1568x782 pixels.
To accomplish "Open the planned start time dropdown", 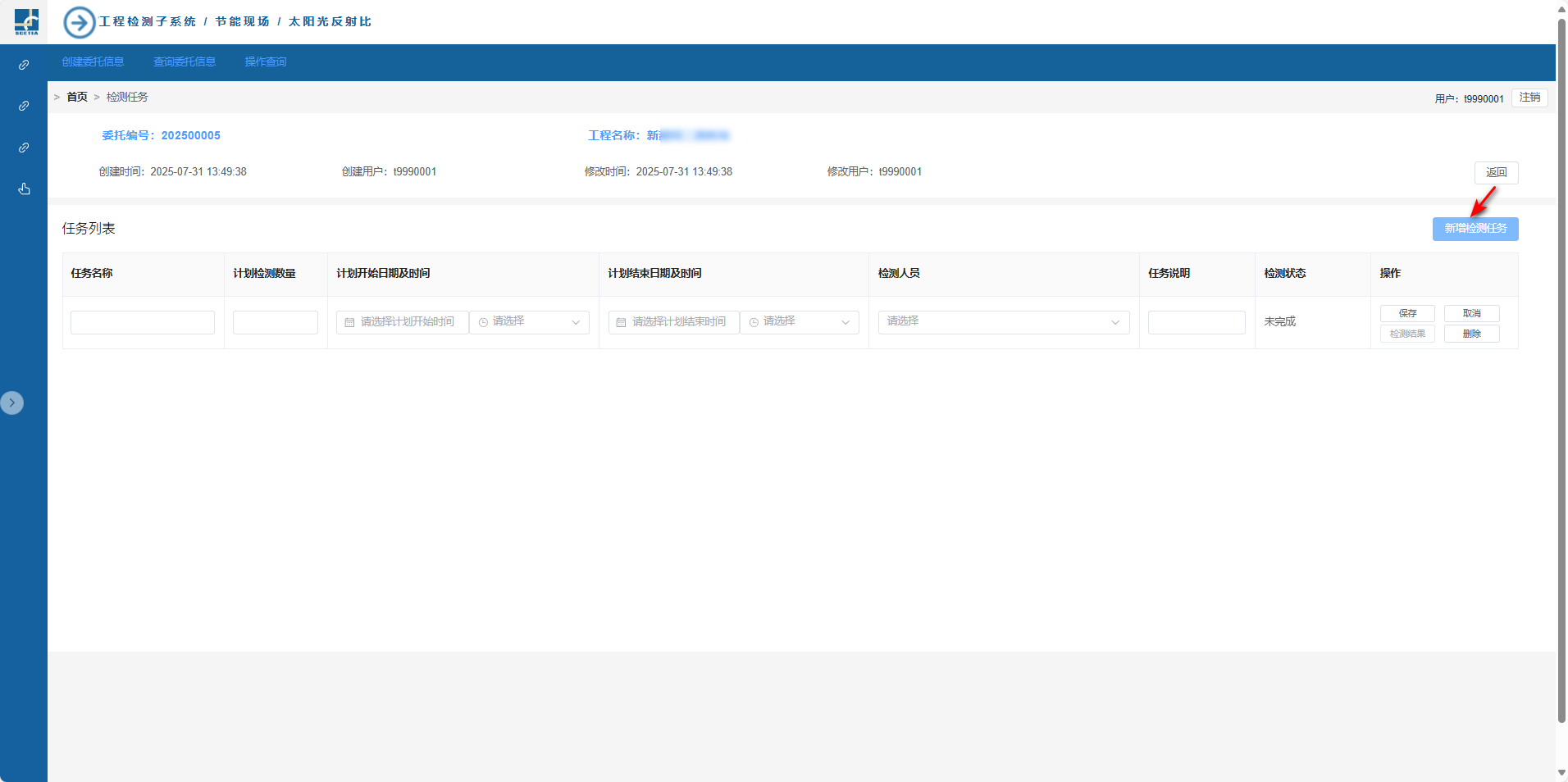I will [x=529, y=322].
